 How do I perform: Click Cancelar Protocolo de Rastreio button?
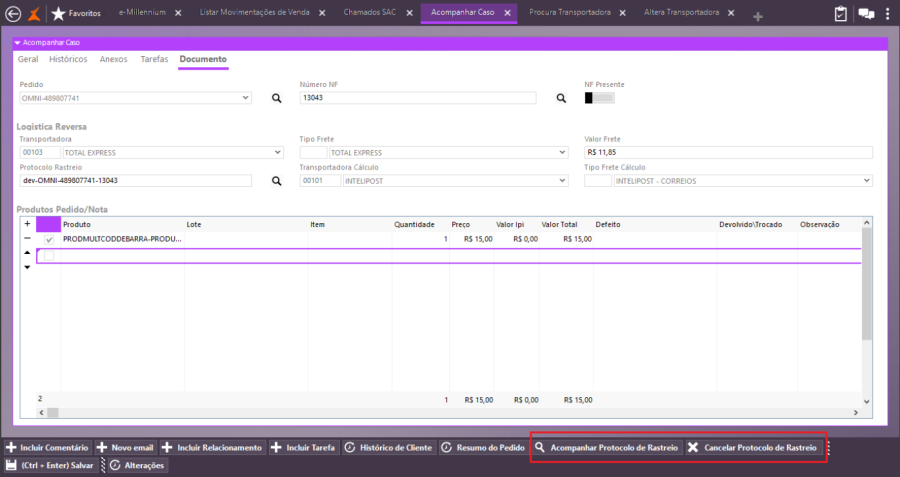752,448
